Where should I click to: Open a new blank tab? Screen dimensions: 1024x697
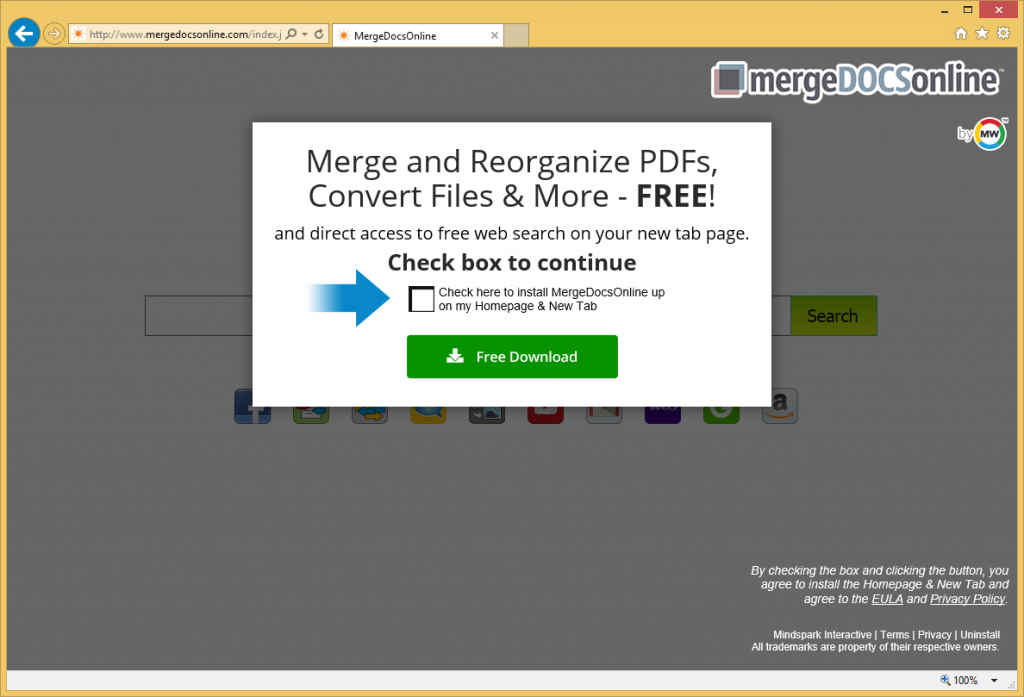click(516, 35)
